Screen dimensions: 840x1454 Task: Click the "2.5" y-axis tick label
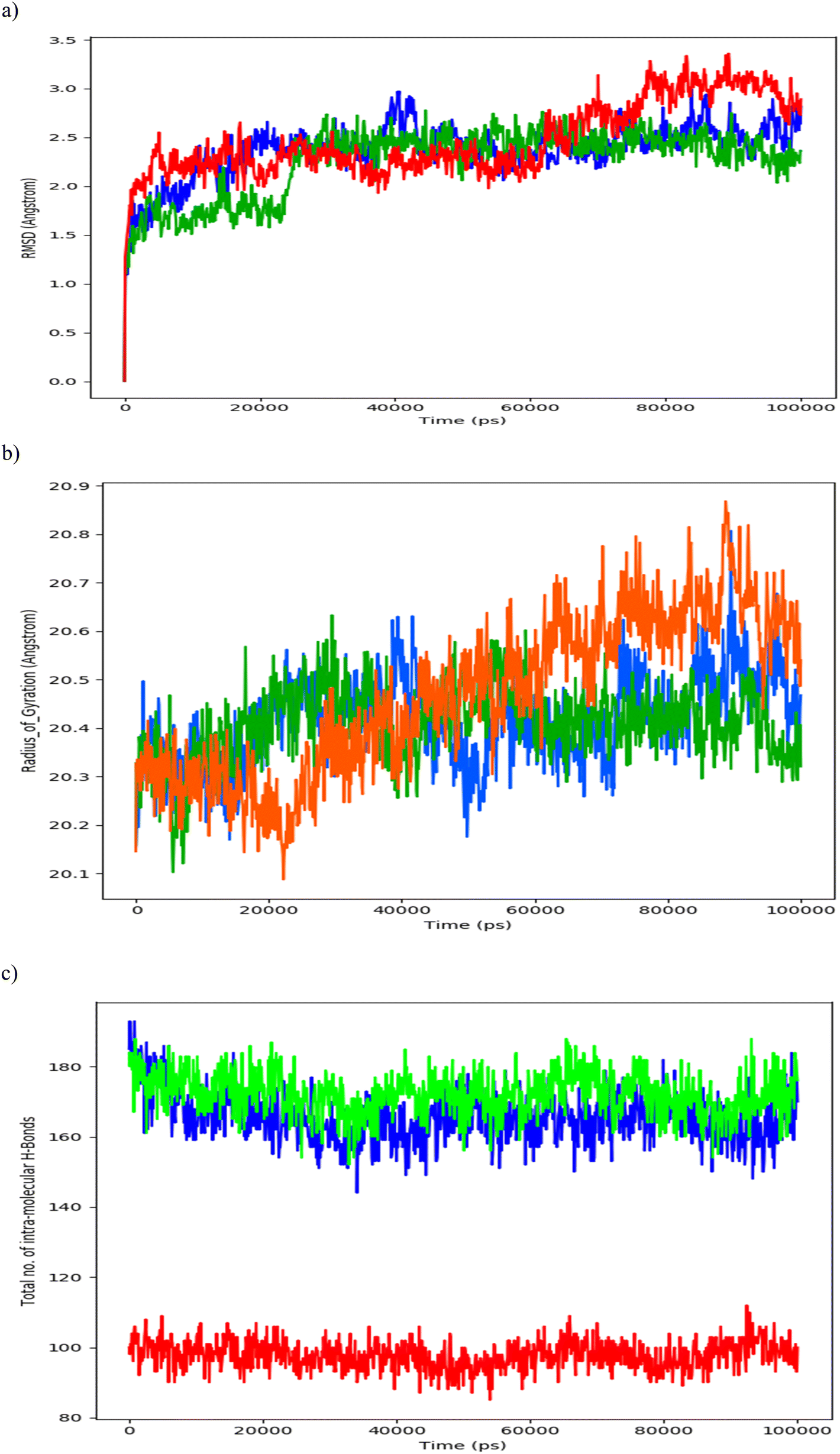tap(63, 137)
